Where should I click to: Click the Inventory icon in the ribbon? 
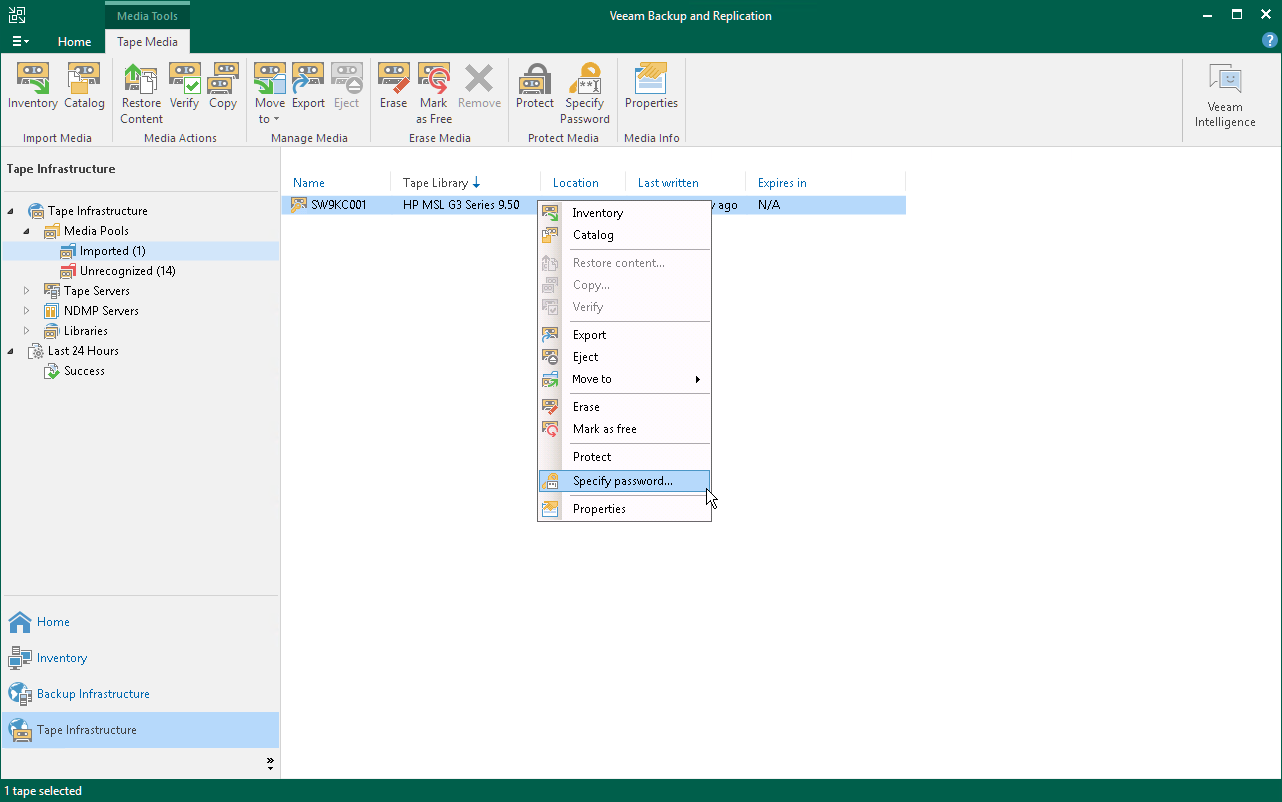tap(32, 85)
